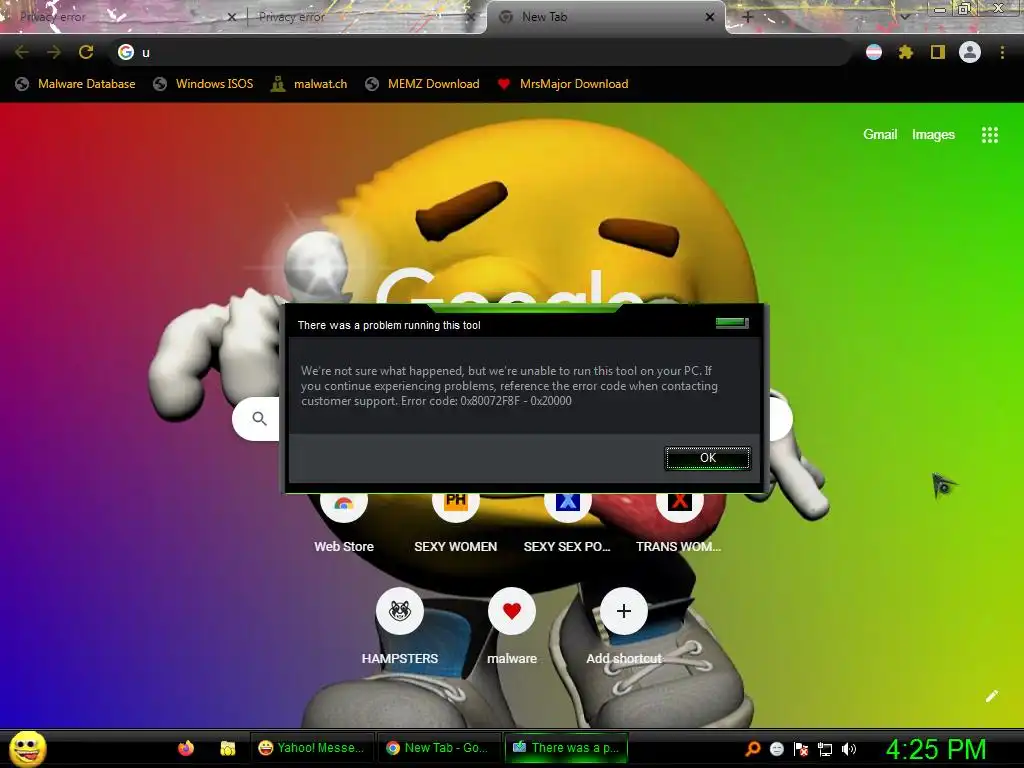Open the network tray icon
Screen dimensions: 1024x768
point(825,749)
